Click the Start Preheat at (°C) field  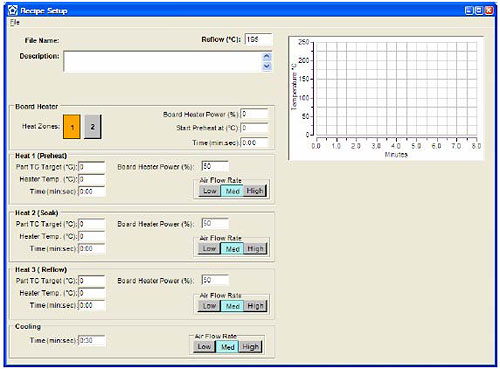[x=254, y=128]
